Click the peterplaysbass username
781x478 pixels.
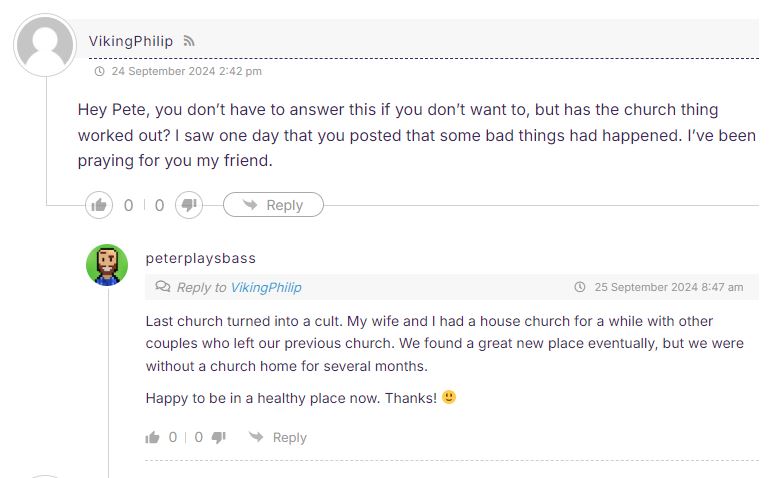tap(201, 258)
